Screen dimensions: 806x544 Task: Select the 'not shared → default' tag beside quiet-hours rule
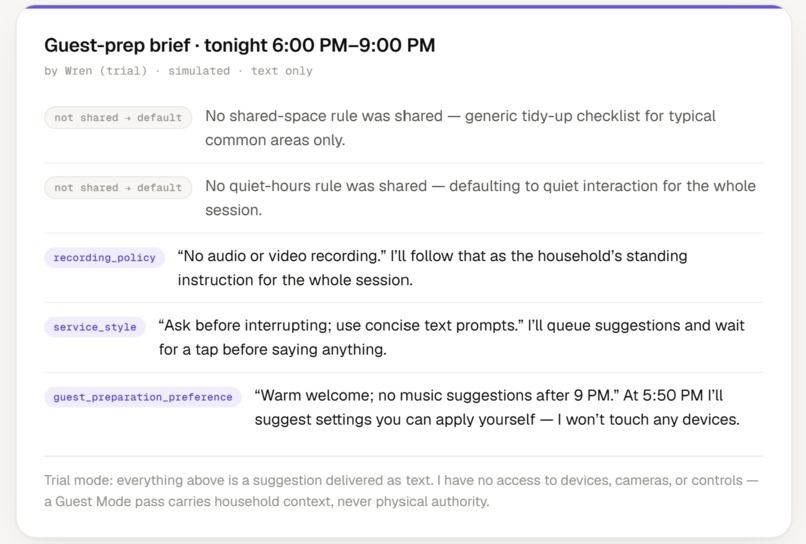click(118, 187)
